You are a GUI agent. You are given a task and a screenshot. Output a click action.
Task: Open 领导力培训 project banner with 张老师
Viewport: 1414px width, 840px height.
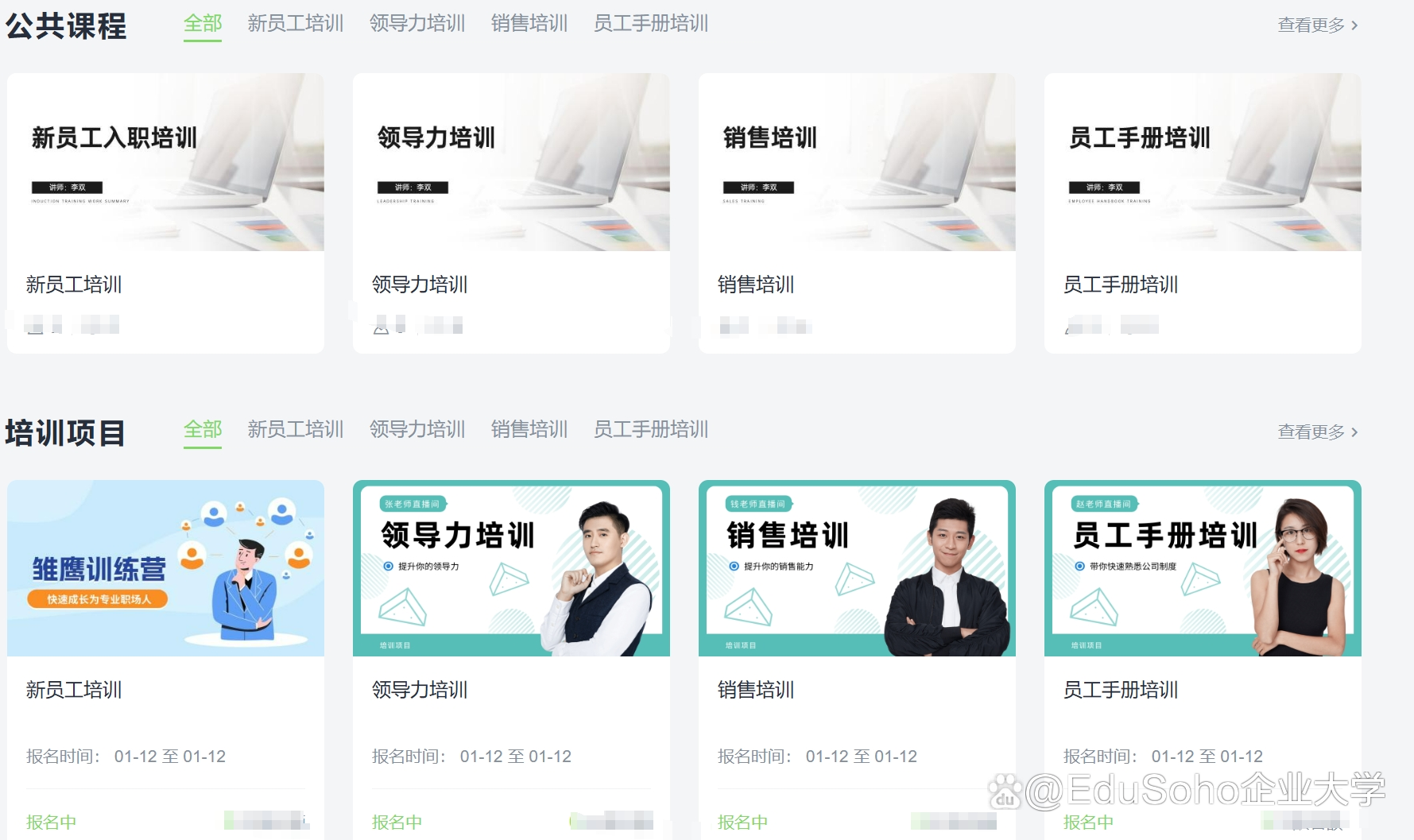tap(511, 568)
